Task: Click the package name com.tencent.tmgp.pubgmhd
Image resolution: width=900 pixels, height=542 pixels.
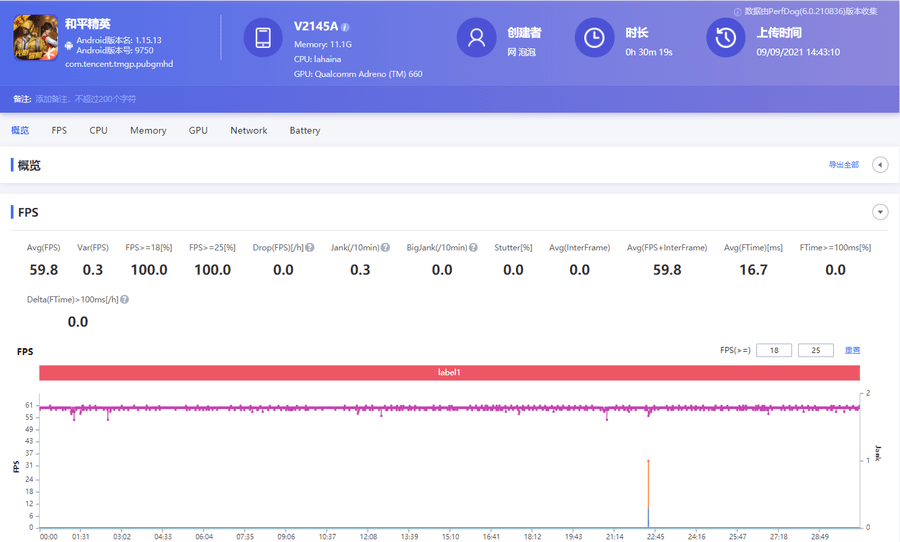Action: 119,64
